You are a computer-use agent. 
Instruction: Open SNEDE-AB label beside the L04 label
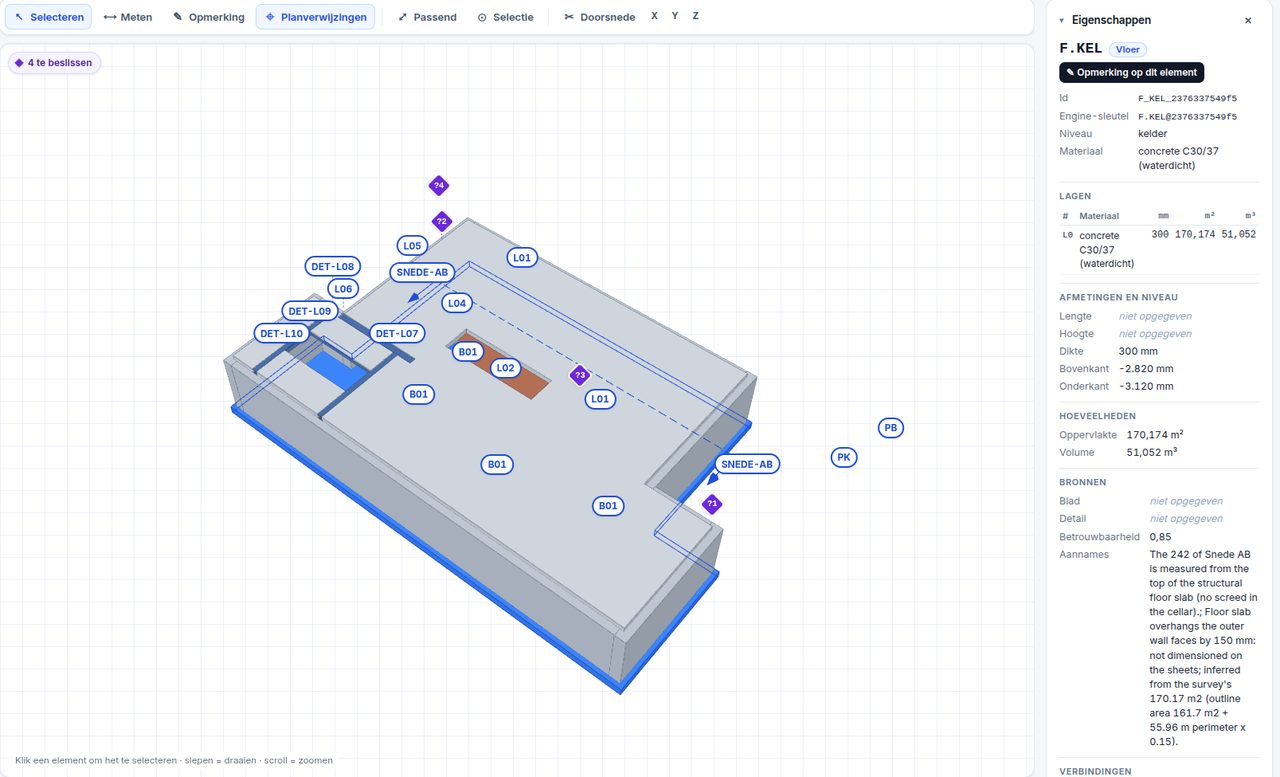click(422, 272)
